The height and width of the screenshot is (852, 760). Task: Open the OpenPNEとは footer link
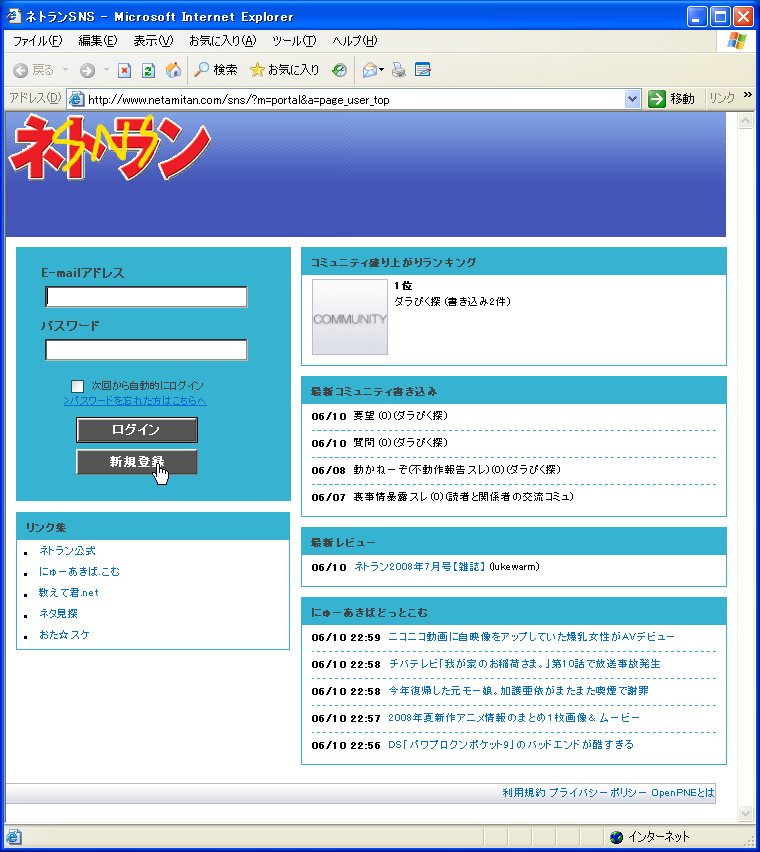click(x=683, y=793)
